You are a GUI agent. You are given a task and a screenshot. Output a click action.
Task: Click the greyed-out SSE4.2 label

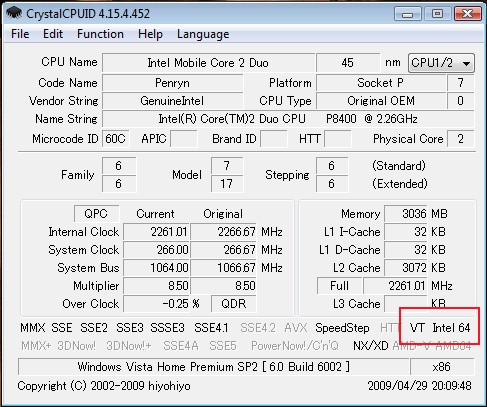coord(258,328)
